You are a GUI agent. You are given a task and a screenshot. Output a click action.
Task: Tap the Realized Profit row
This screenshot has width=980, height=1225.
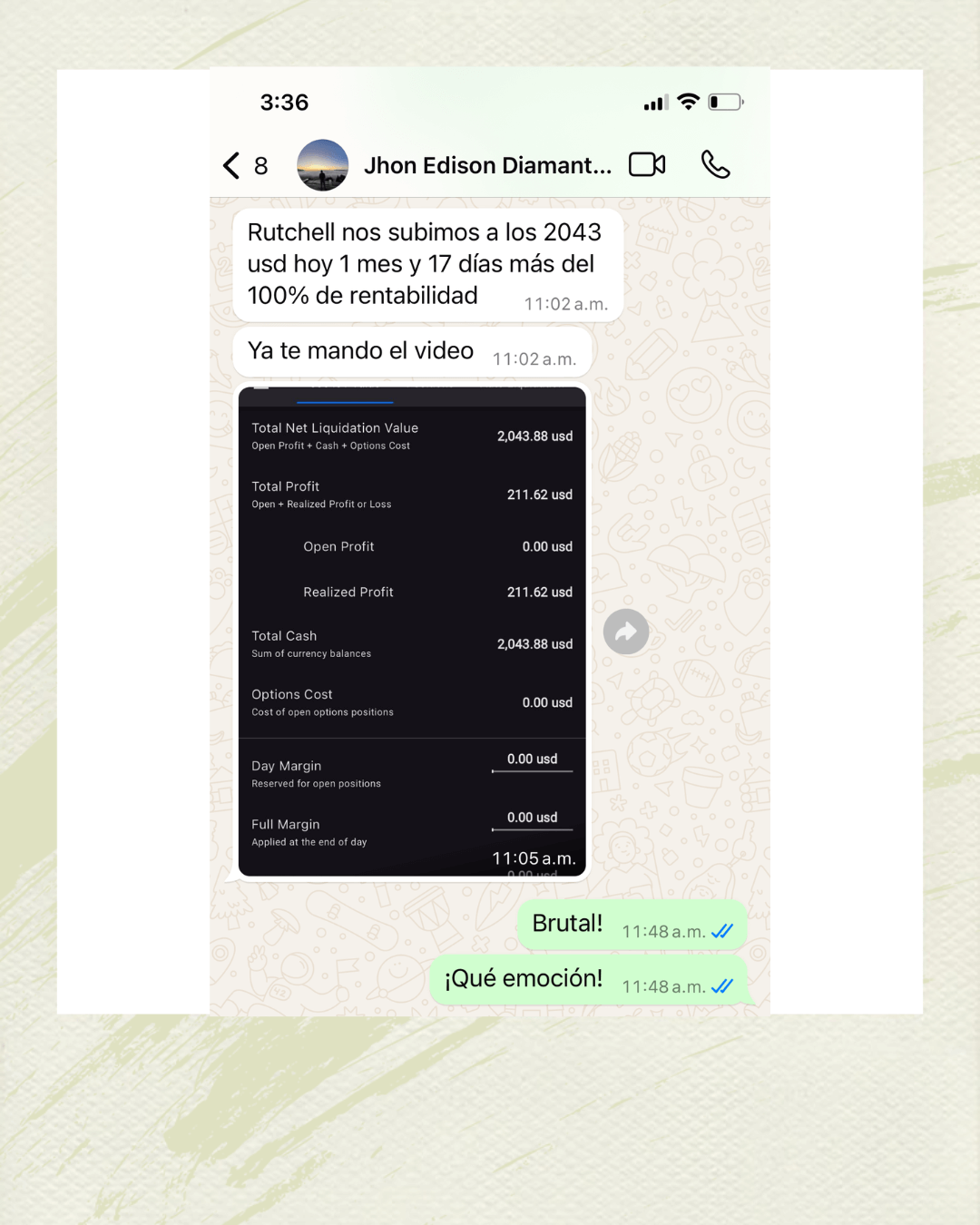(412, 592)
